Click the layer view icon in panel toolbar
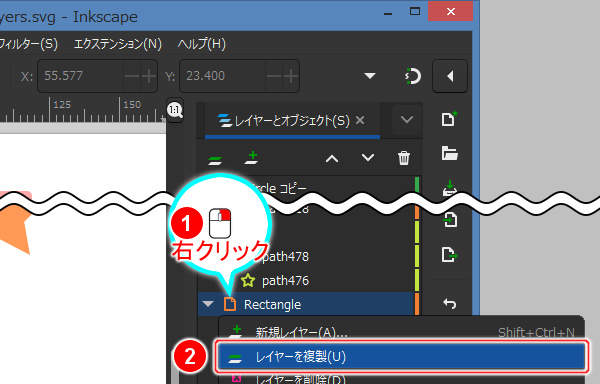 (215, 159)
